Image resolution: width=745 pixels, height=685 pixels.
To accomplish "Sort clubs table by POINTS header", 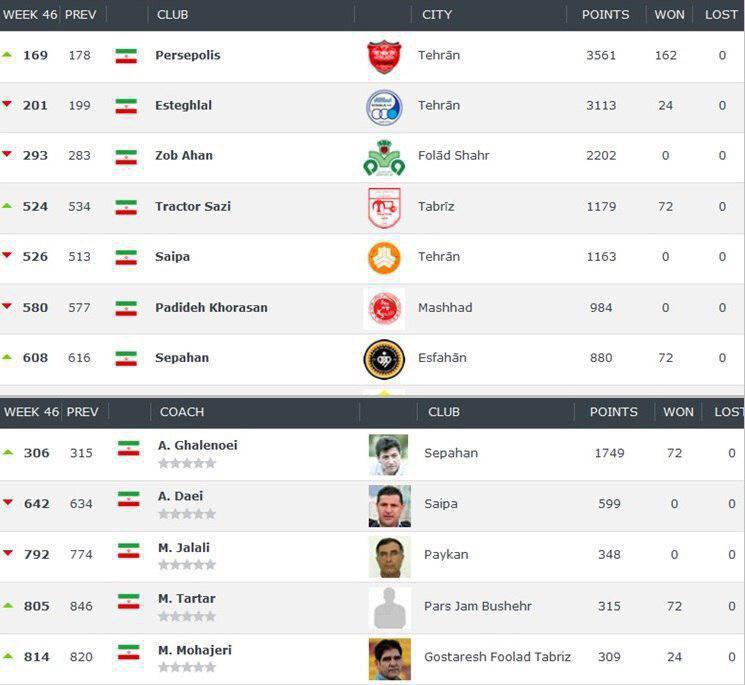I will coord(605,15).
